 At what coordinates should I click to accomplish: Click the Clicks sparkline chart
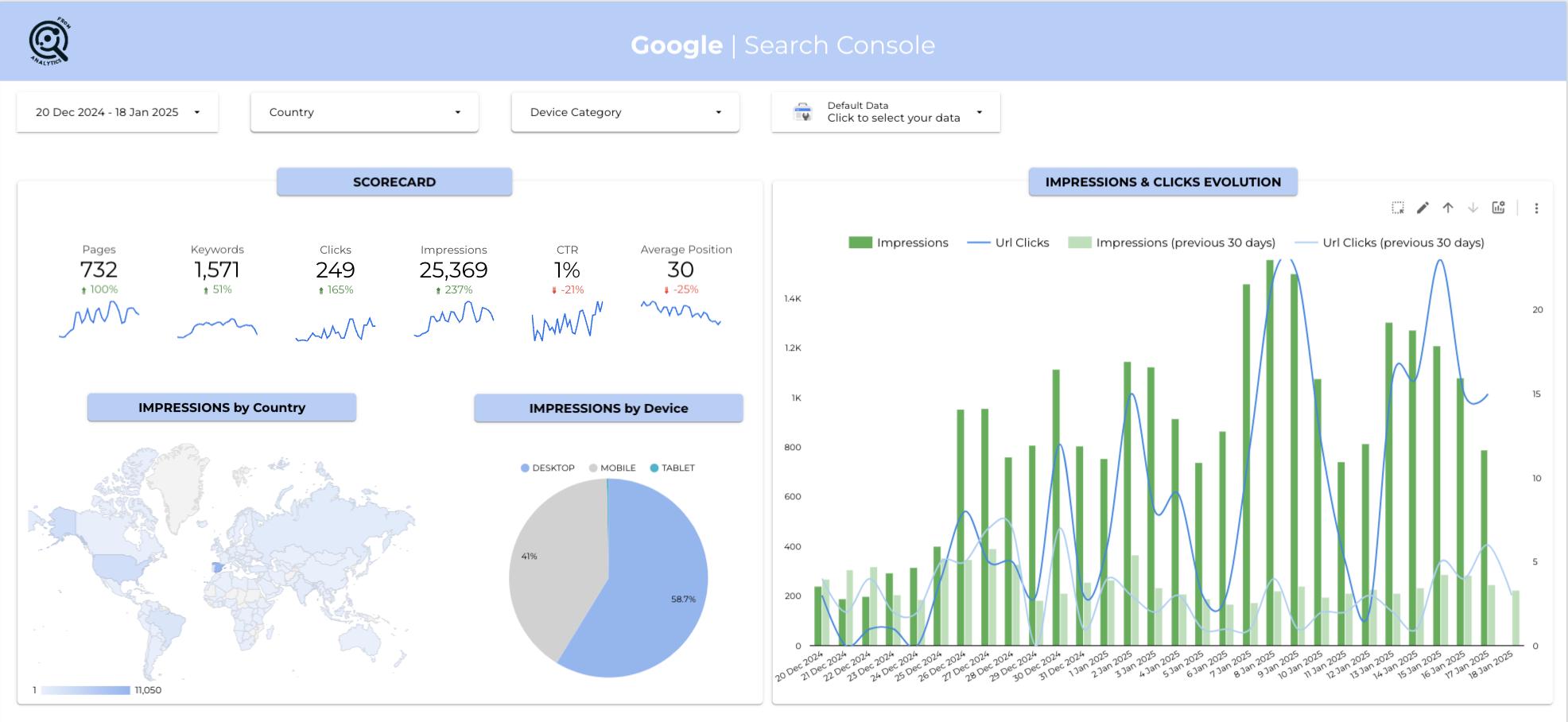coord(336,329)
